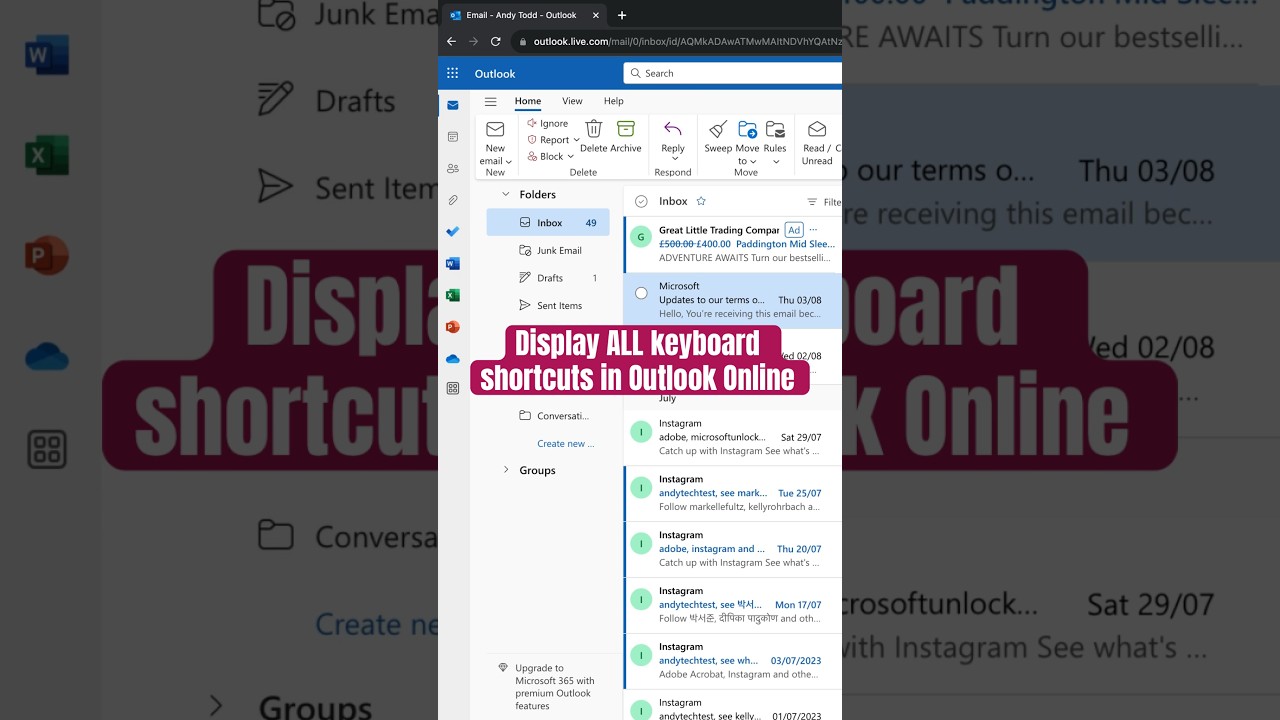Open the Inbox folder
Image resolution: width=1280 pixels, height=720 pixels.
548,222
